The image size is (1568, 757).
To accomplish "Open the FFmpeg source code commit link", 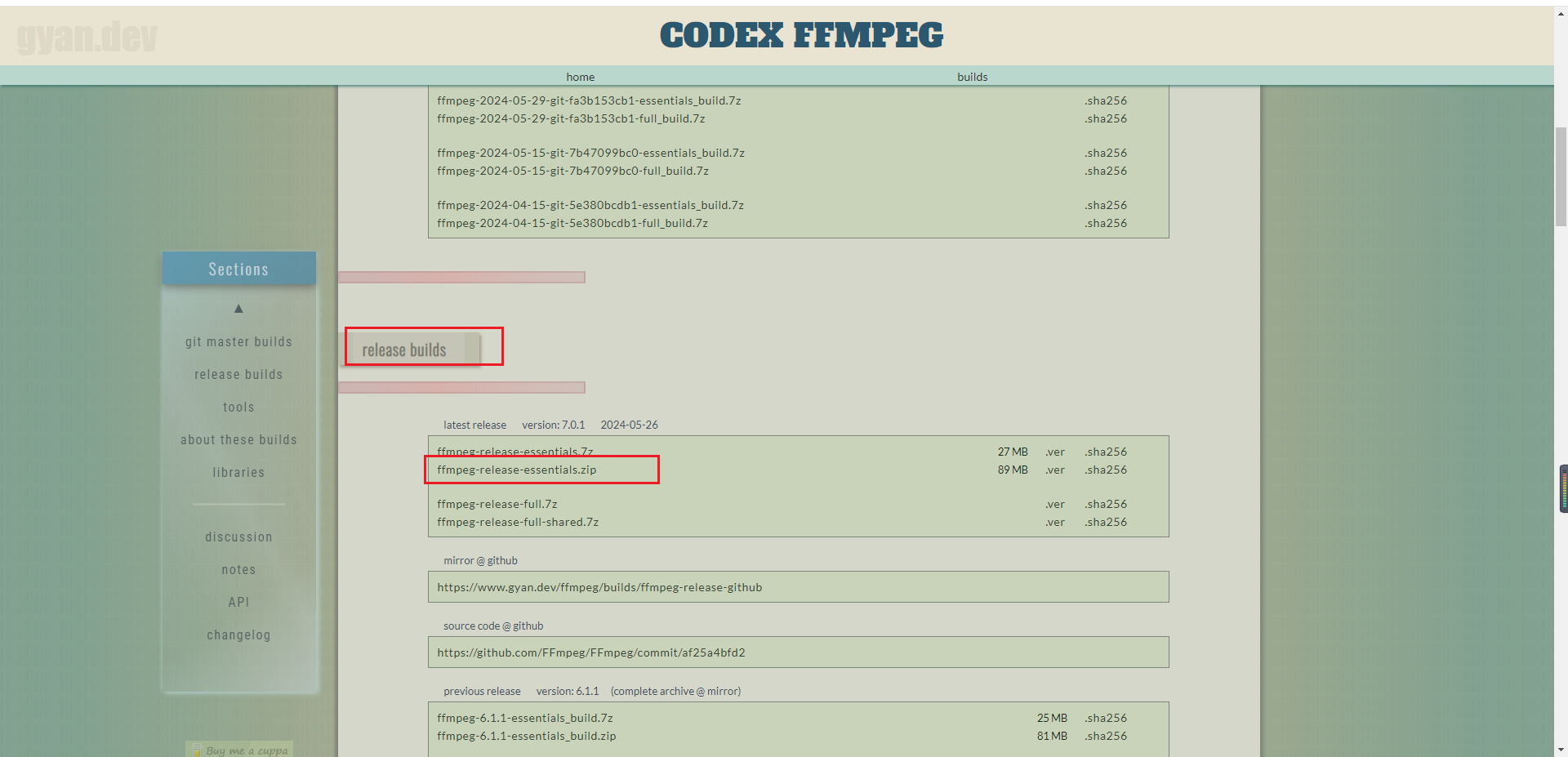I will [x=590, y=652].
